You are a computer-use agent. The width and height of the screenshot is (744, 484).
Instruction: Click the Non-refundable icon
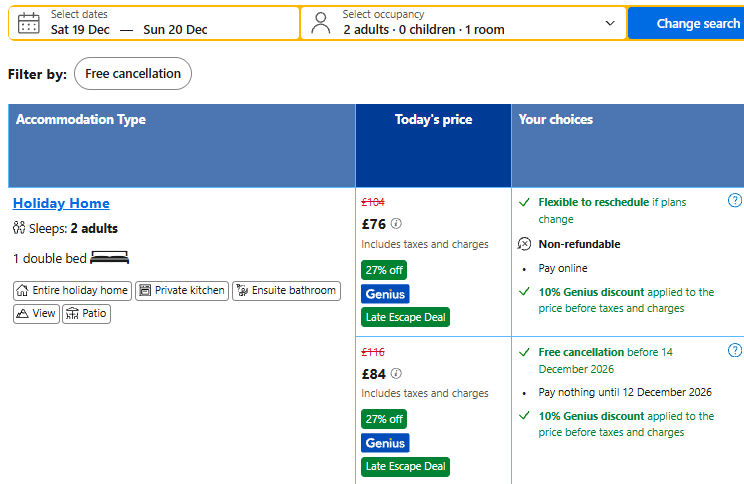coord(524,244)
